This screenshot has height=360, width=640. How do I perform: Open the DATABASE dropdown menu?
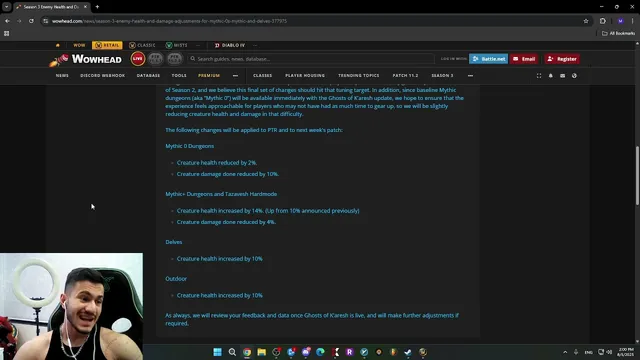(x=148, y=76)
